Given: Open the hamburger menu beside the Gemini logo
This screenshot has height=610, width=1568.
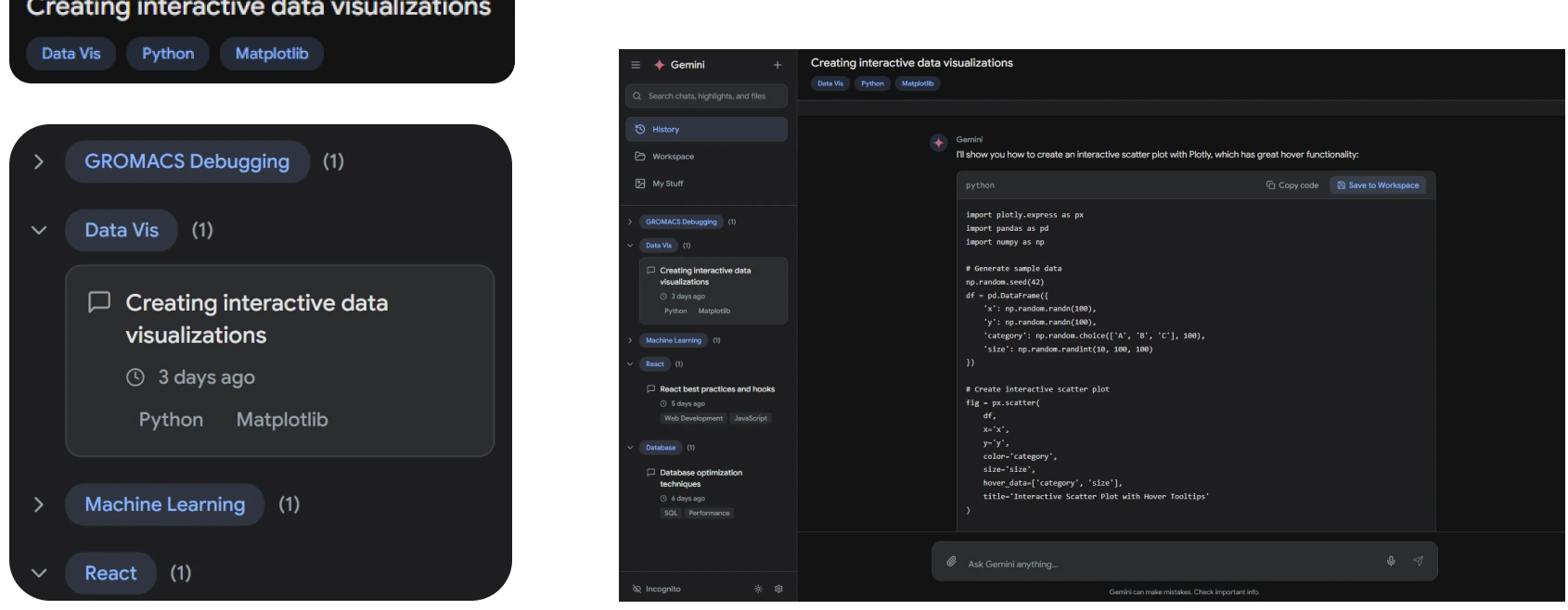Looking at the screenshot, I should 636,65.
